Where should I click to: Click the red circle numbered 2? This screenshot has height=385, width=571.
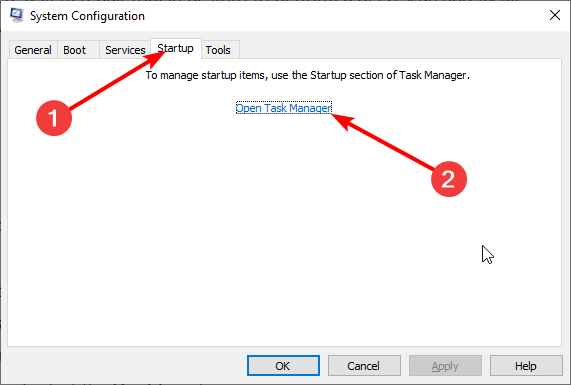pos(449,179)
